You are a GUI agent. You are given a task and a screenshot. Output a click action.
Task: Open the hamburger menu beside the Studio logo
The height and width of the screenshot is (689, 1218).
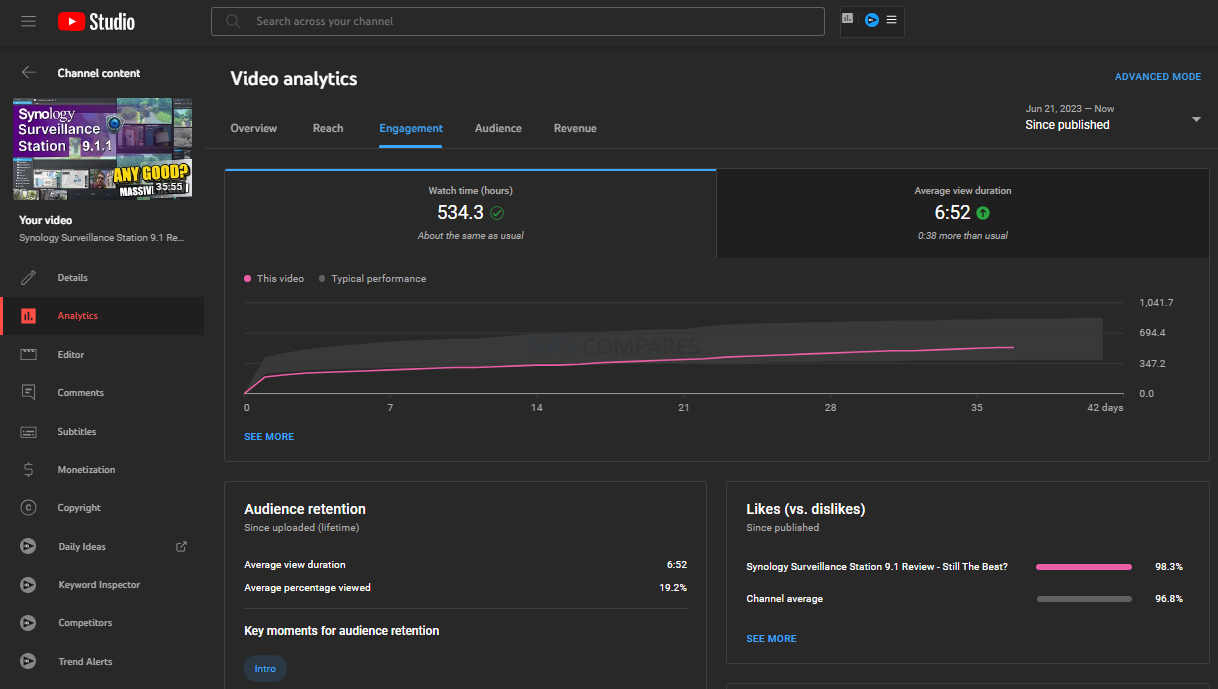coord(28,21)
